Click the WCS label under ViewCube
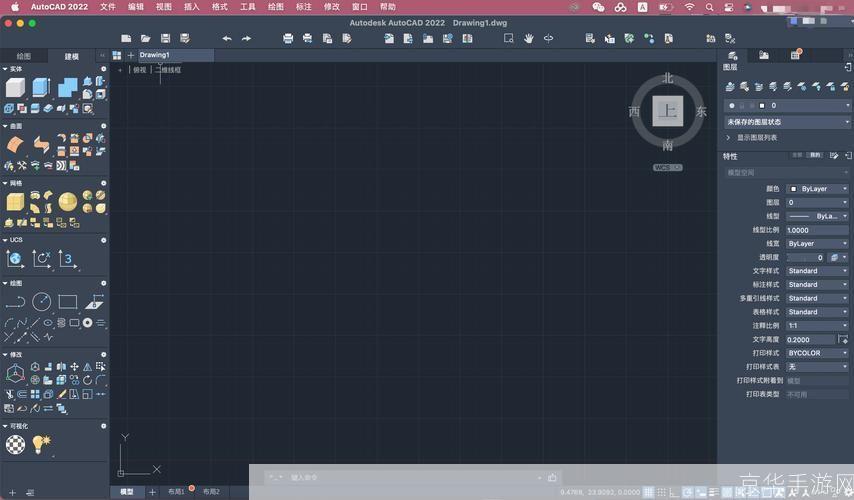 (668, 168)
